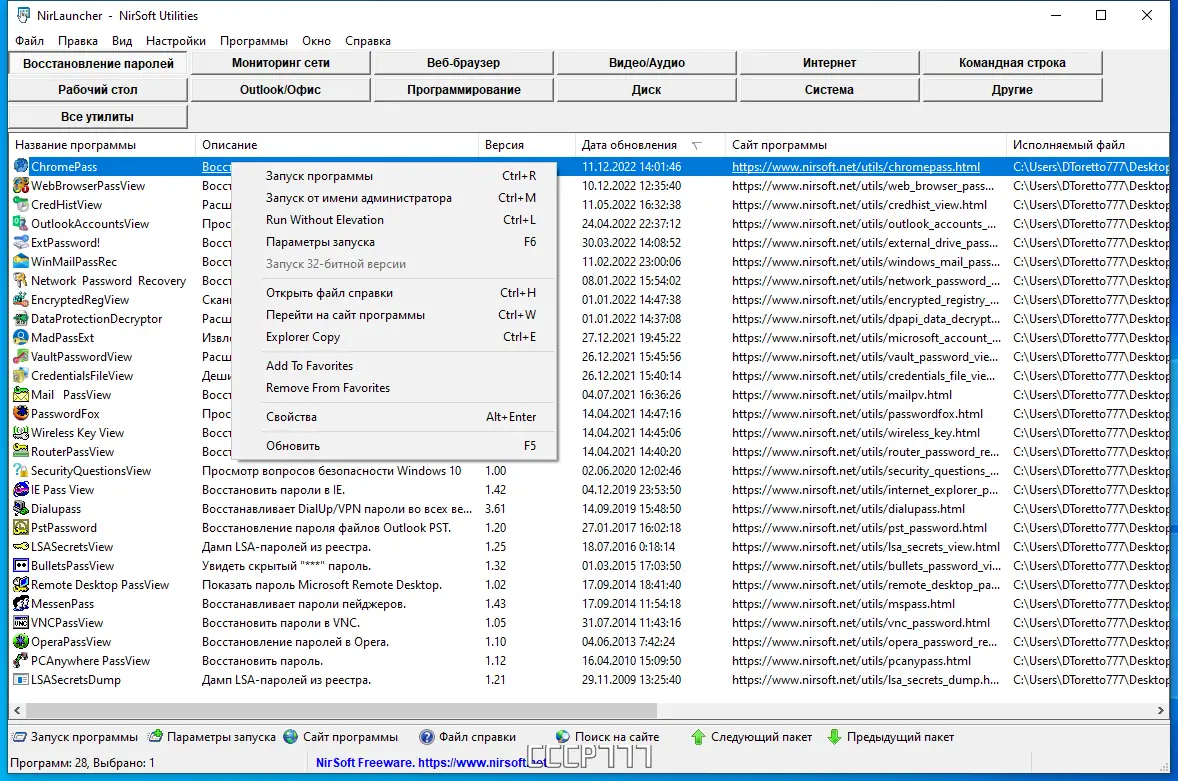Click the EncryptedRegView icon
1178x781 pixels.
[x=21, y=300]
